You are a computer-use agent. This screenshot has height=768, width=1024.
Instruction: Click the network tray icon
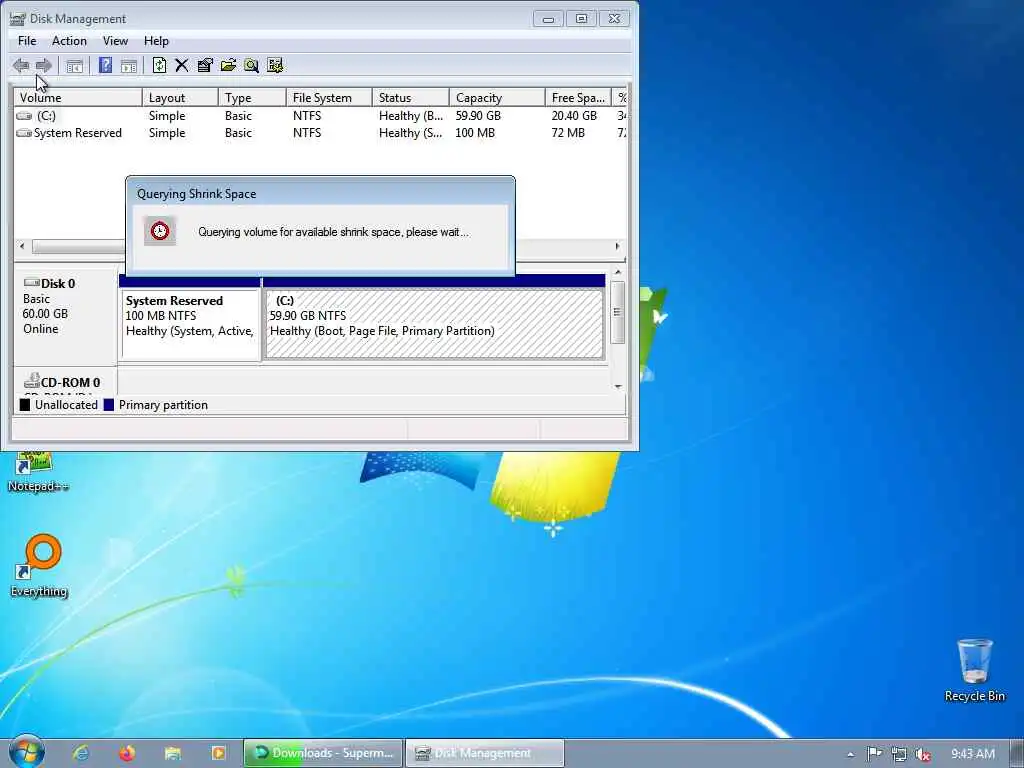[x=899, y=754]
